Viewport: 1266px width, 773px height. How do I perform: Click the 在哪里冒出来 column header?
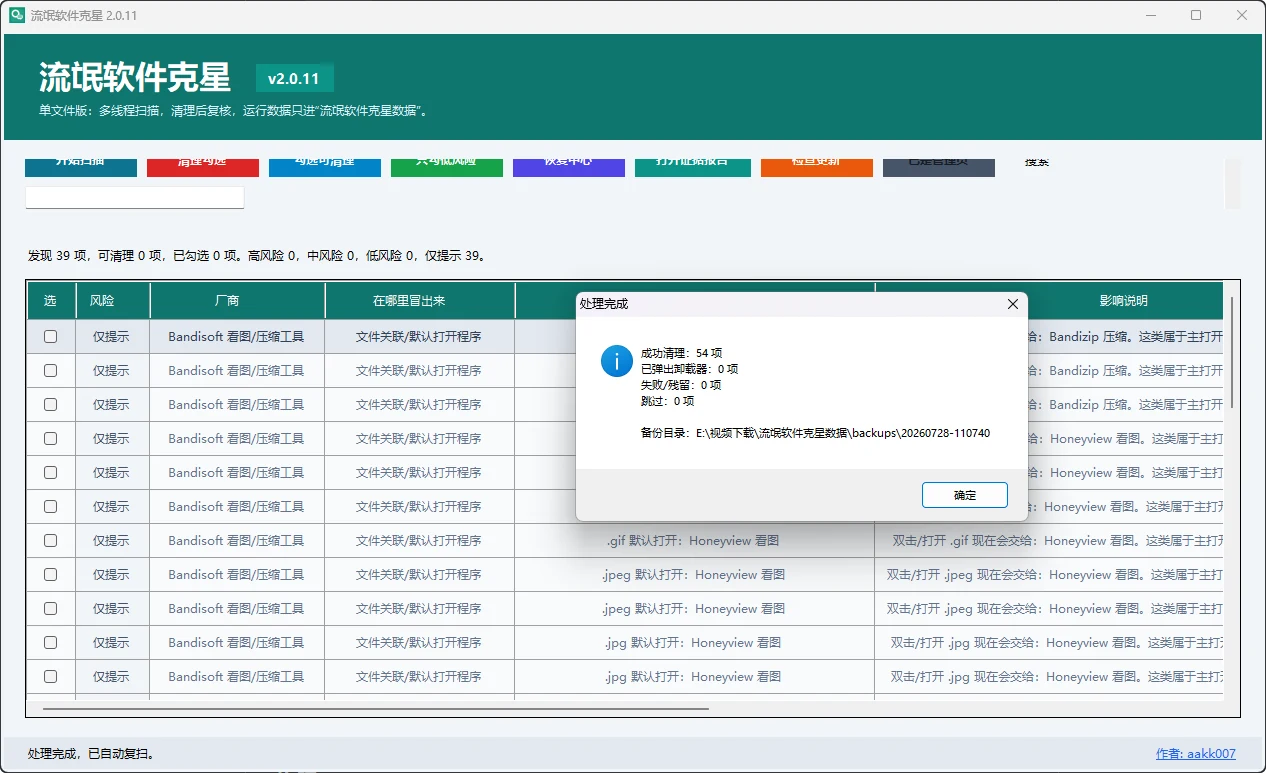420,300
